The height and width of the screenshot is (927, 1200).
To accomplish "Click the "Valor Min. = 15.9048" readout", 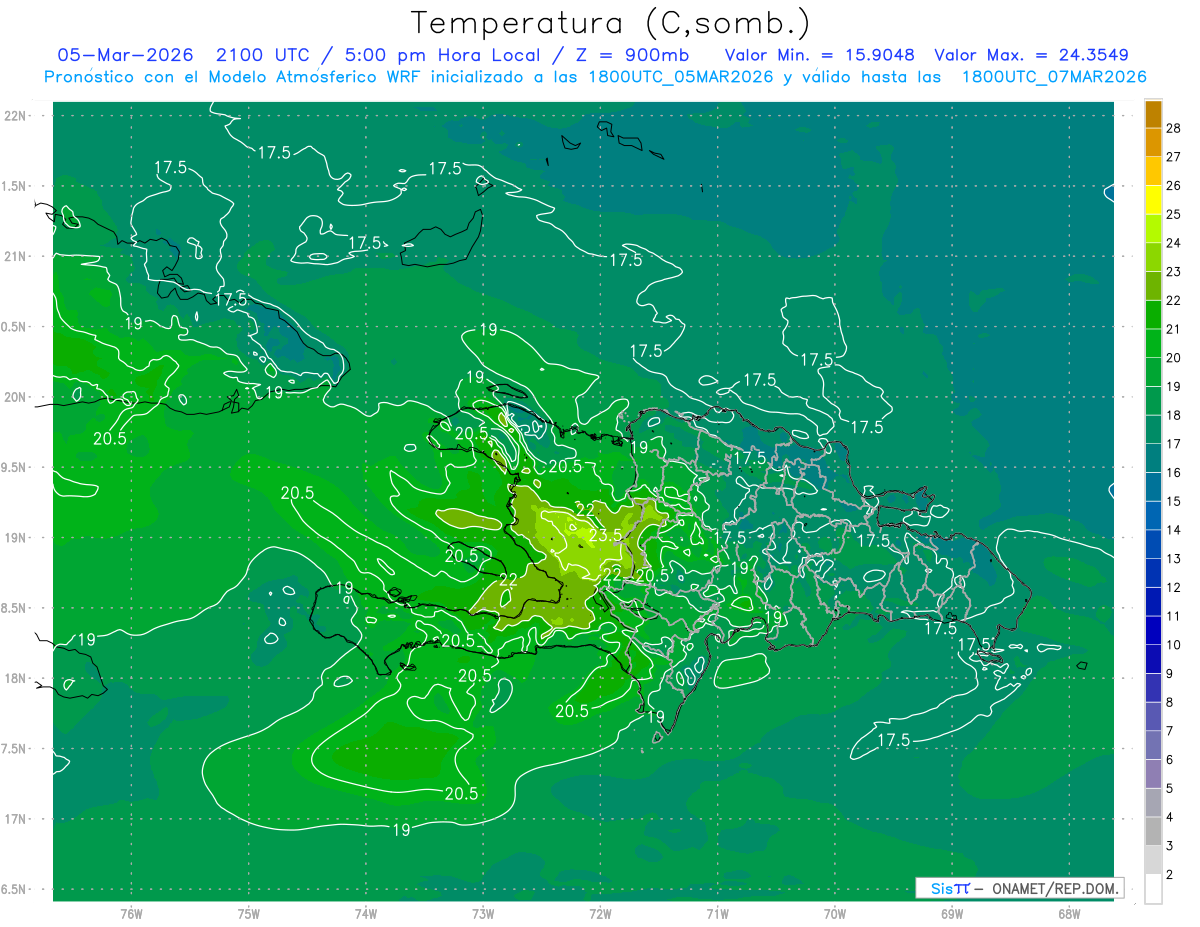I will pyautogui.click(x=819, y=55).
